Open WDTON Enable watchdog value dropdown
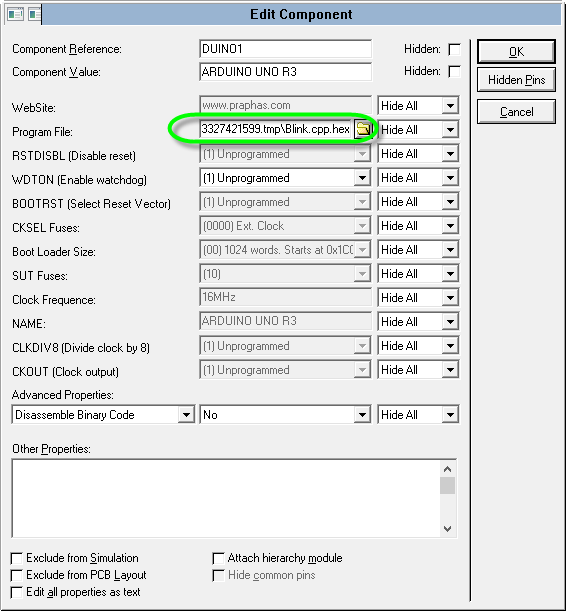The height and width of the screenshot is (611, 566). tap(362, 178)
